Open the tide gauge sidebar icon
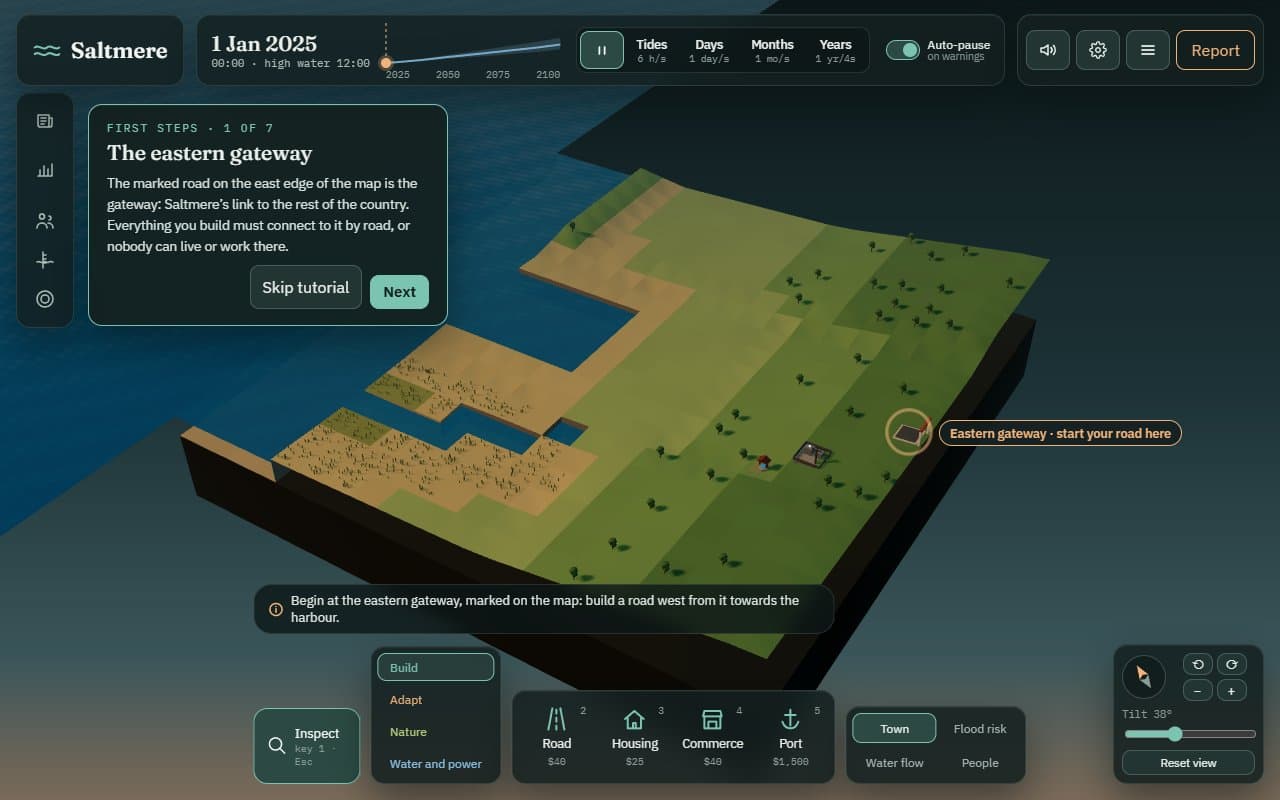Viewport: 1280px width, 800px height. (x=45, y=260)
